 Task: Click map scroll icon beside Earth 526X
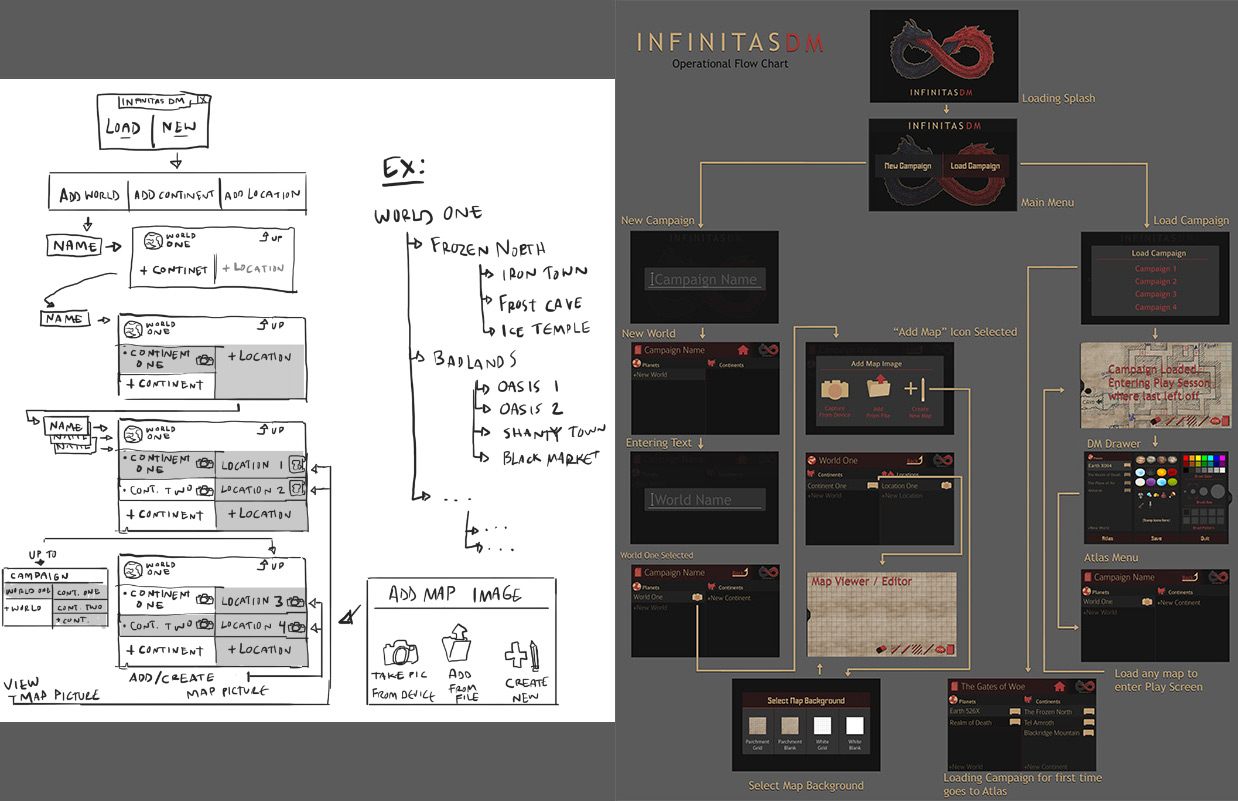click(1014, 712)
